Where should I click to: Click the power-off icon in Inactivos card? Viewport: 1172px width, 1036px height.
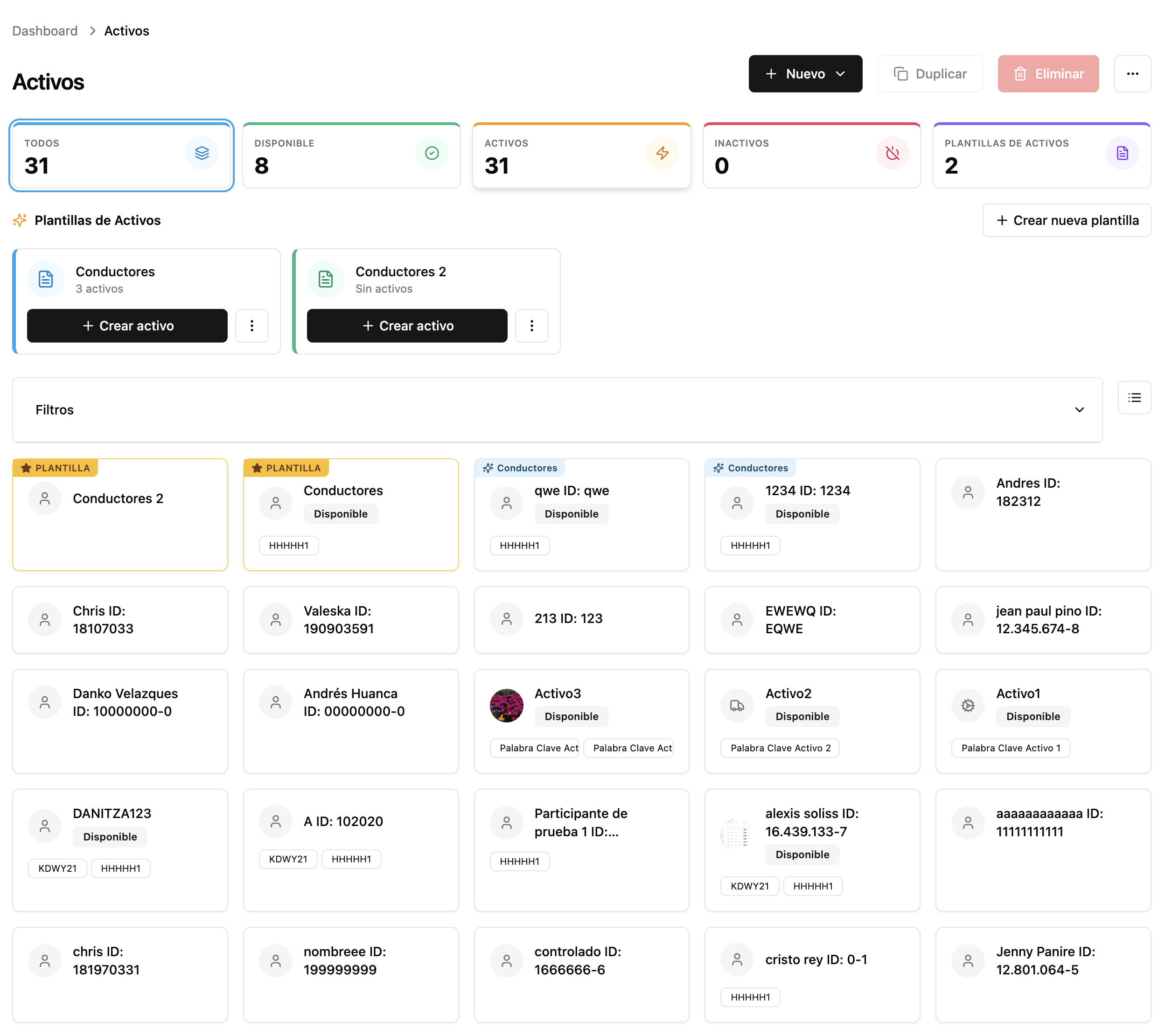coord(892,153)
